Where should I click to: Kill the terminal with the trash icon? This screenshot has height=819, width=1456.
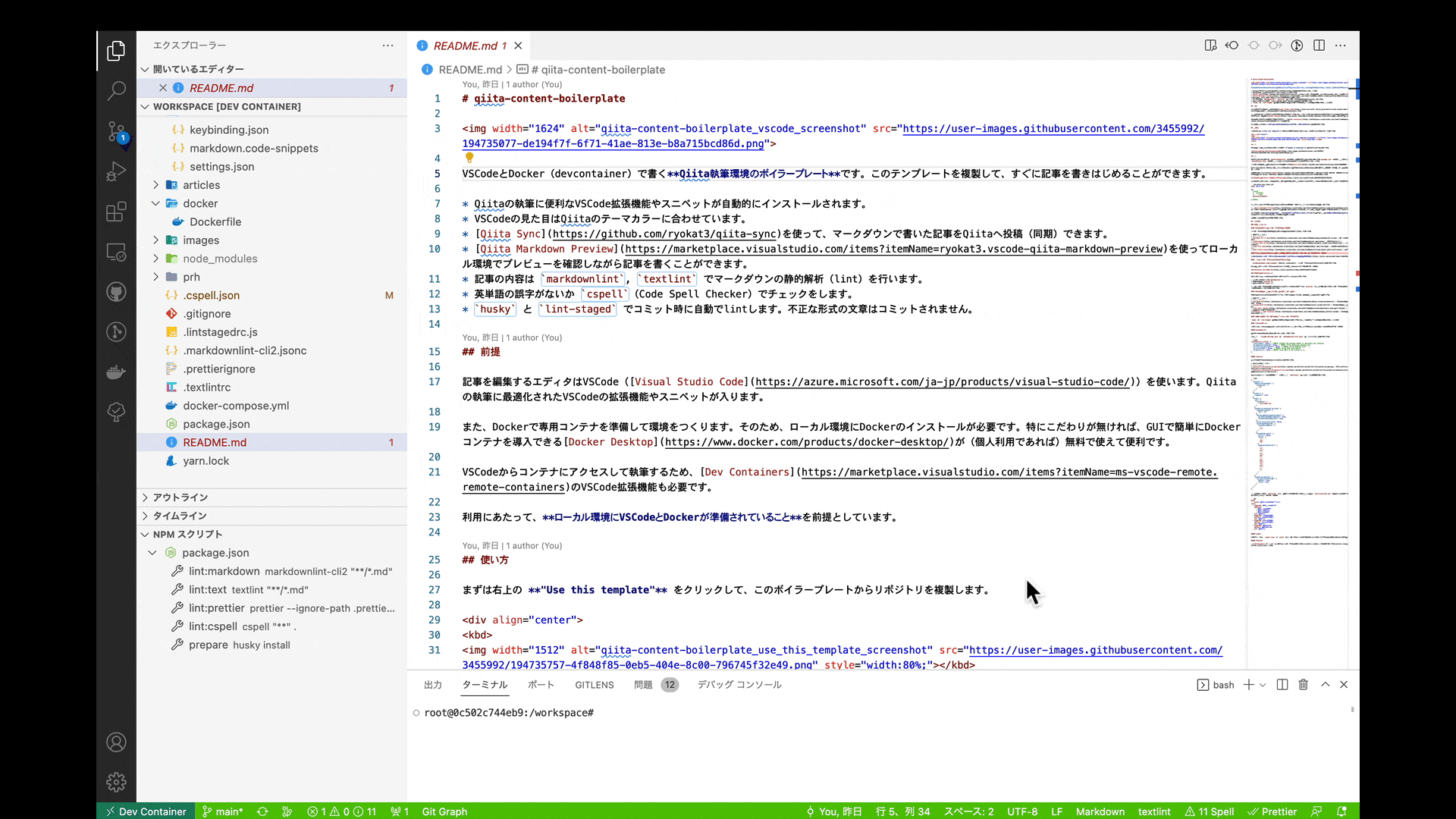(1303, 685)
